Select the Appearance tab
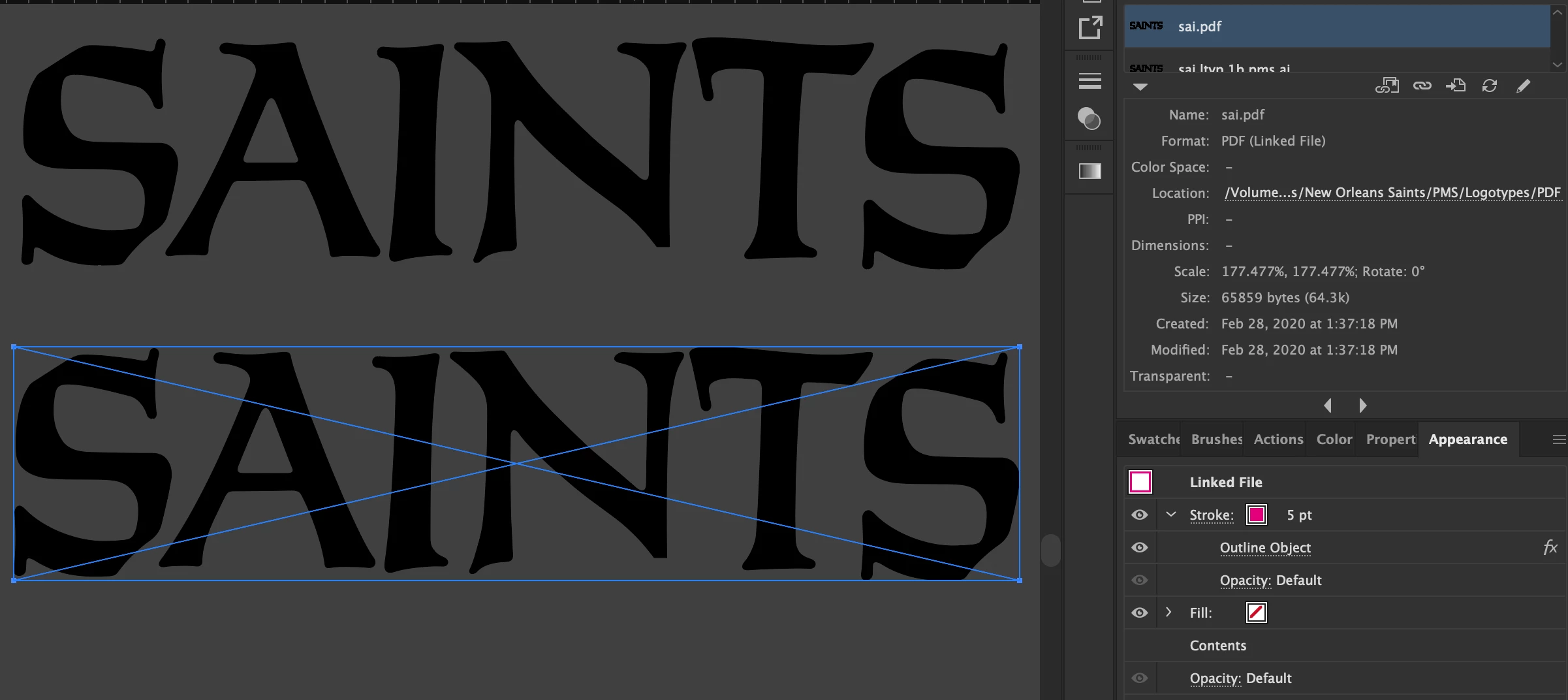Screen dimensions: 1568x700 pos(1468,439)
